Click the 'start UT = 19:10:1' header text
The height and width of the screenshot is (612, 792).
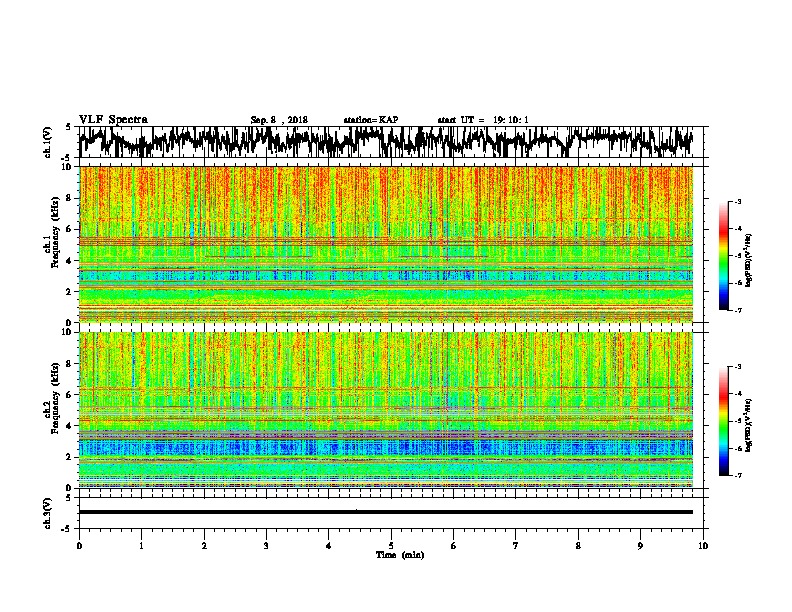[483, 120]
